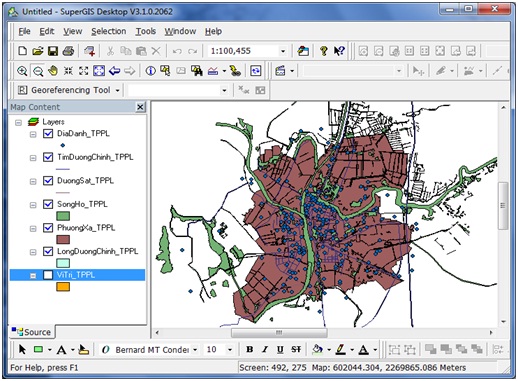
Task: Open the Georeferencing Tool dropdown
Action: tap(118, 90)
